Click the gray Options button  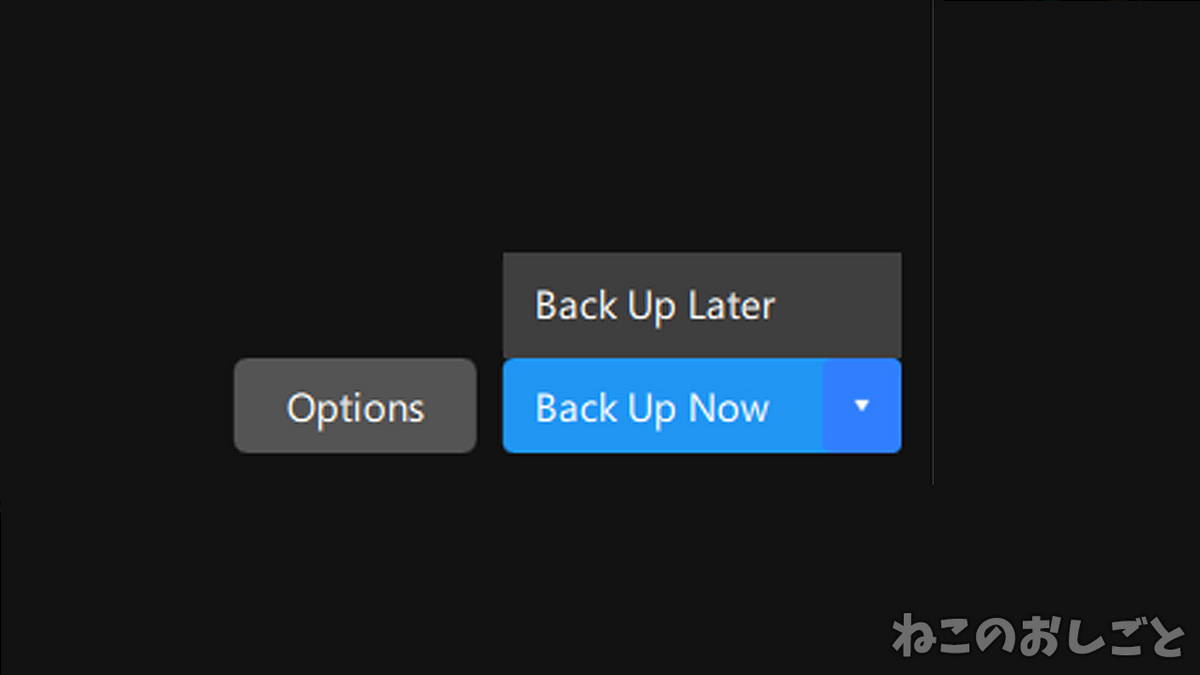point(355,406)
